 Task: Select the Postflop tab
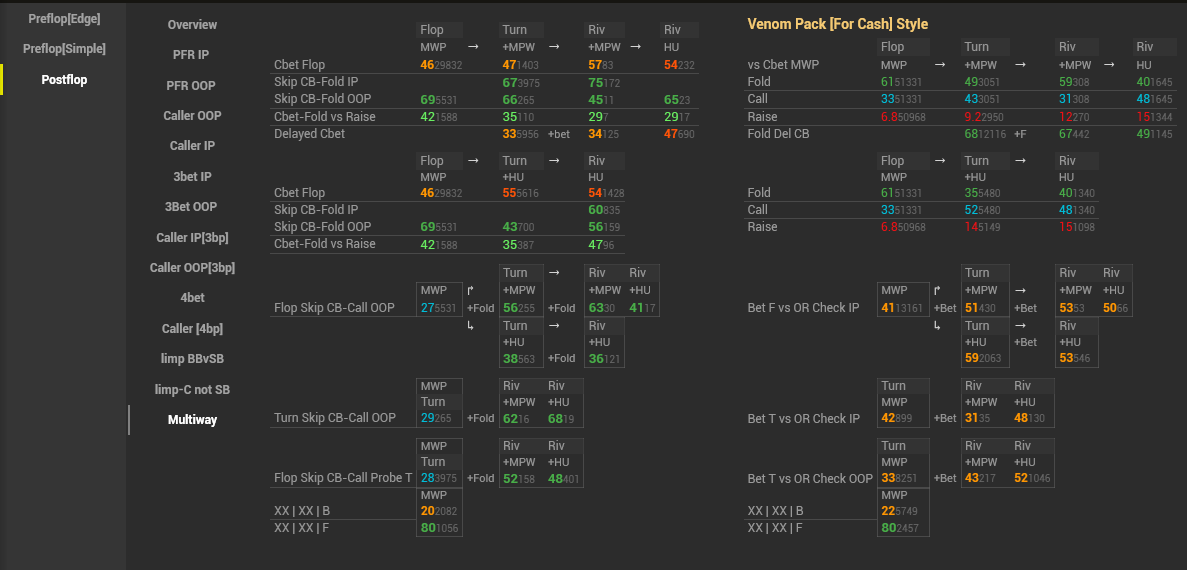64,79
